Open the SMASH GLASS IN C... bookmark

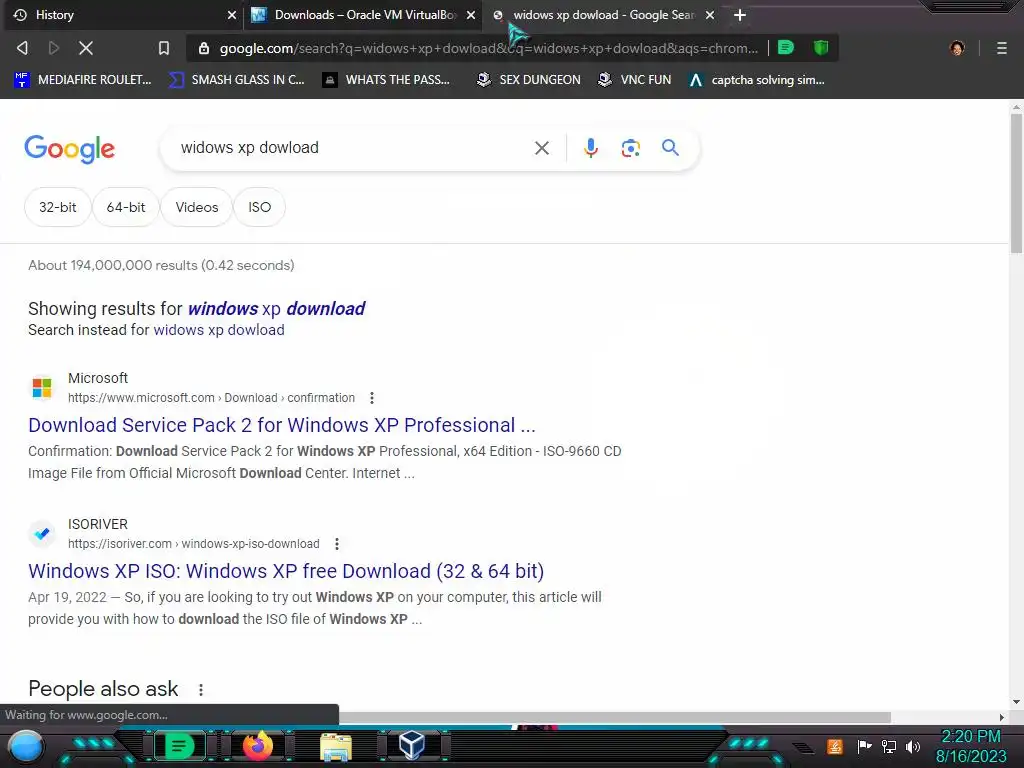coord(236,80)
